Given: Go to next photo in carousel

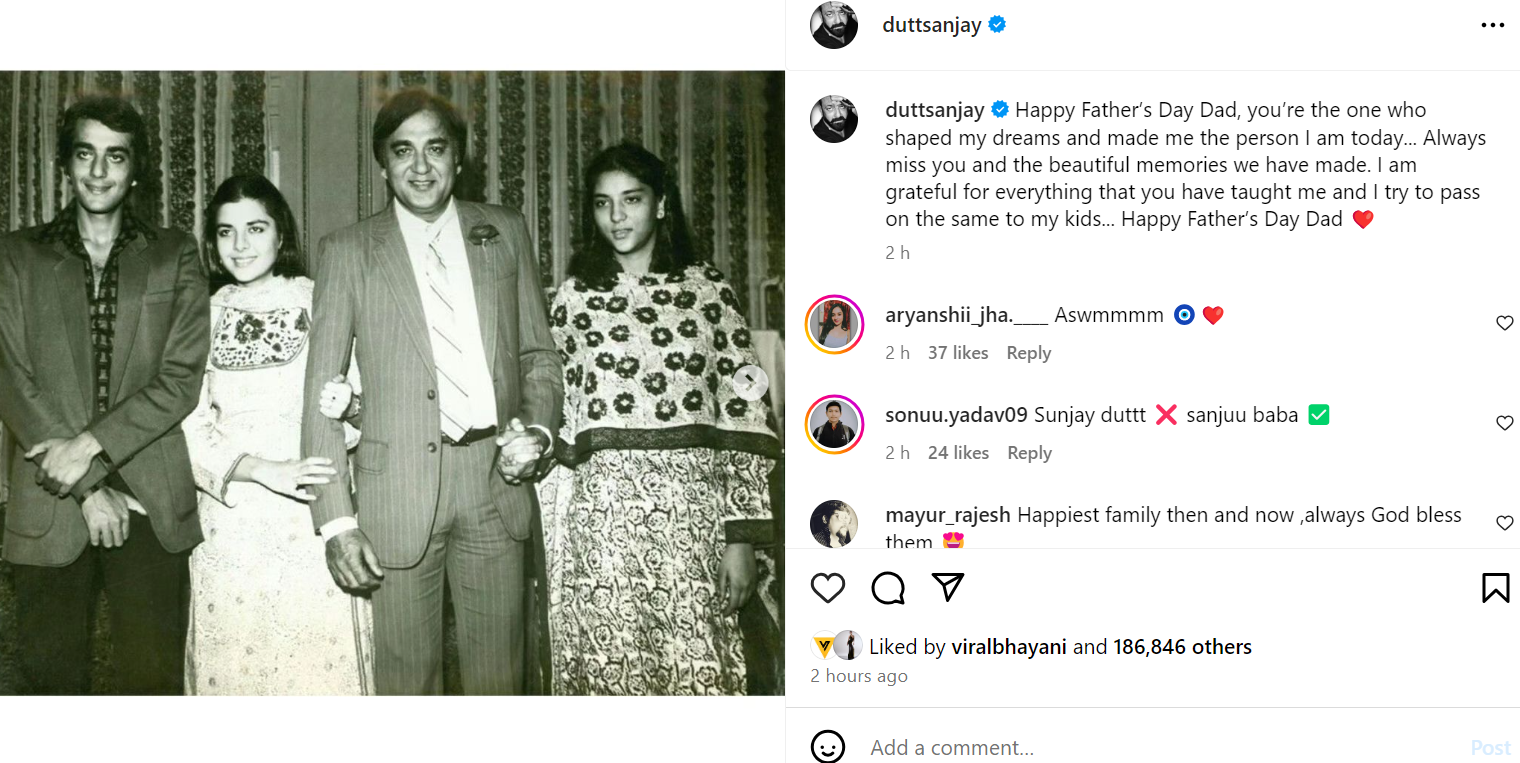Looking at the screenshot, I should 750,382.
